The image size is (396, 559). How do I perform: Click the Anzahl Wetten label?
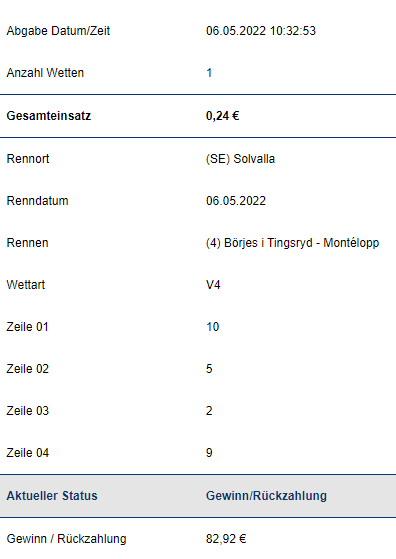coord(45,73)
